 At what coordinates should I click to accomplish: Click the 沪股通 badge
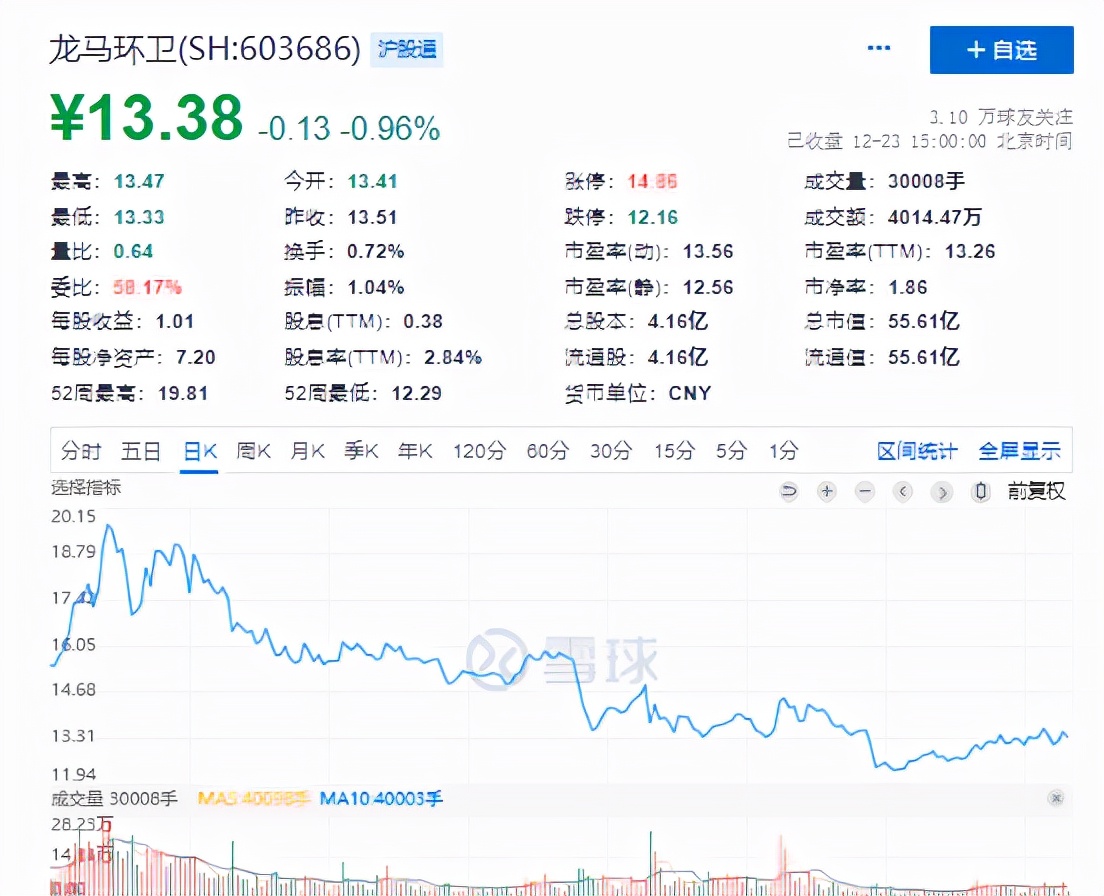[407, 49]
